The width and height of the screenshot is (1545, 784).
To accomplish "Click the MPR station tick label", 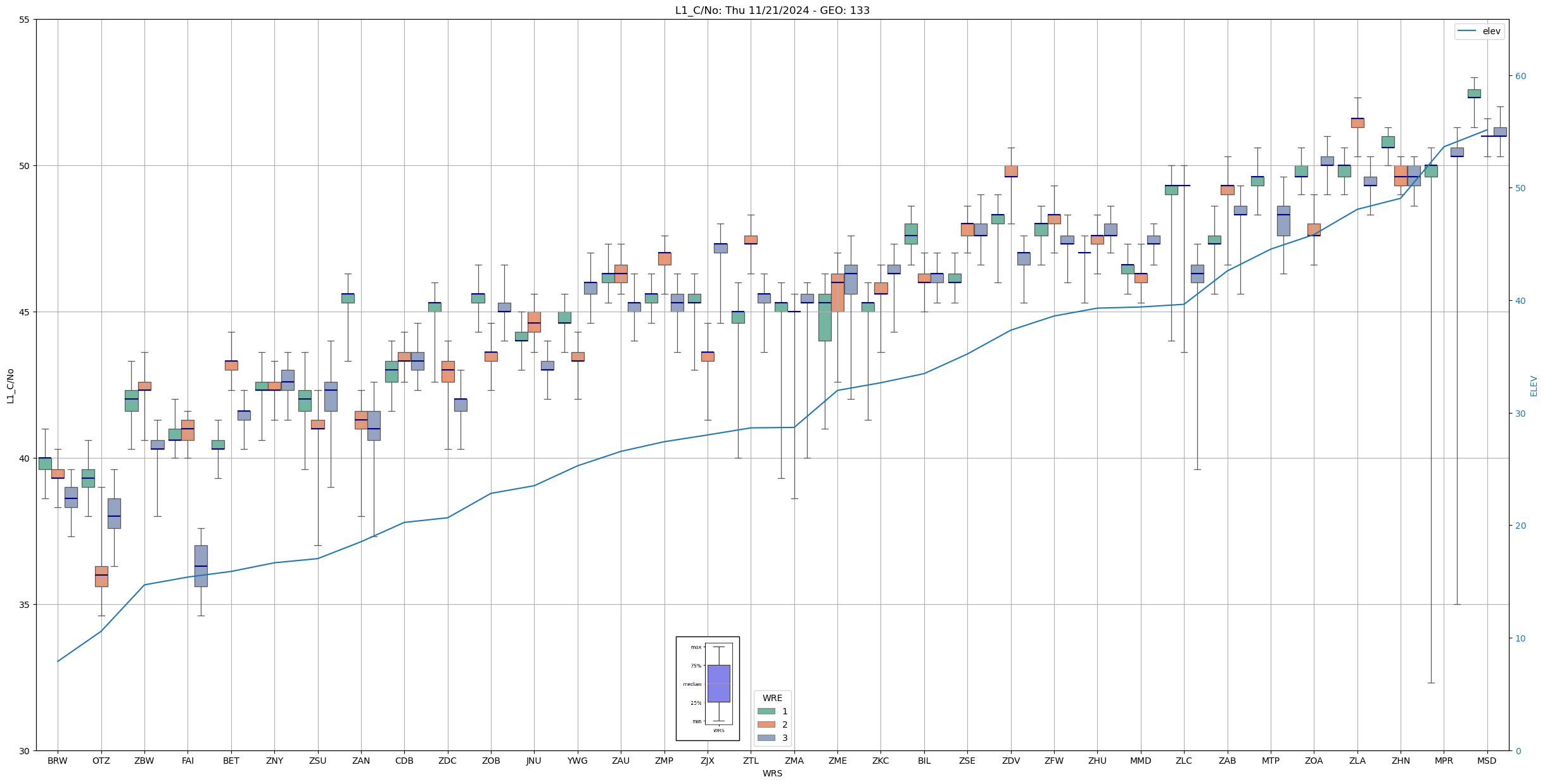I will [x=1444, y=761].
